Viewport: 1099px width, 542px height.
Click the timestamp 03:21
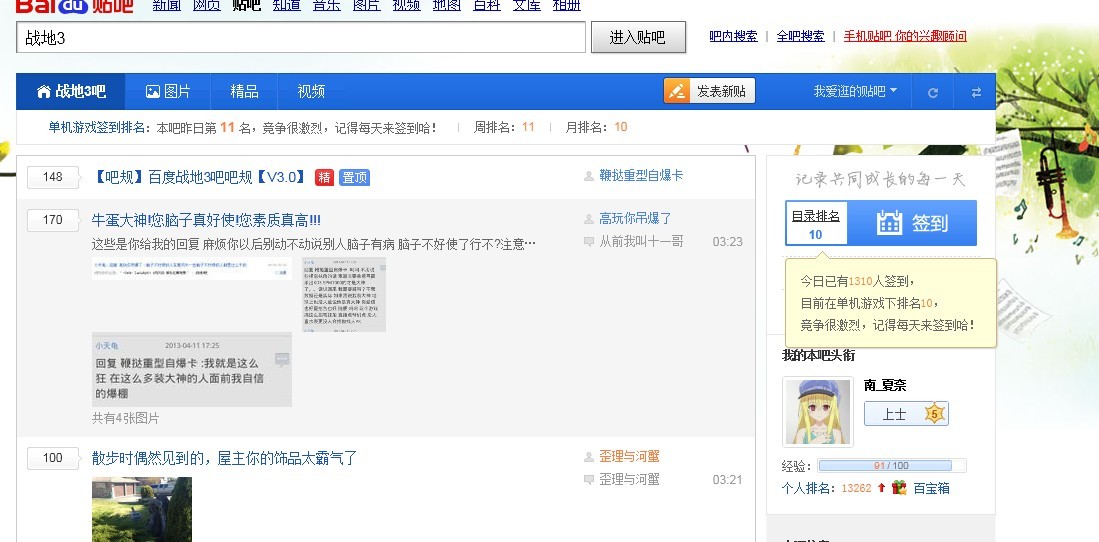[728, 480]
